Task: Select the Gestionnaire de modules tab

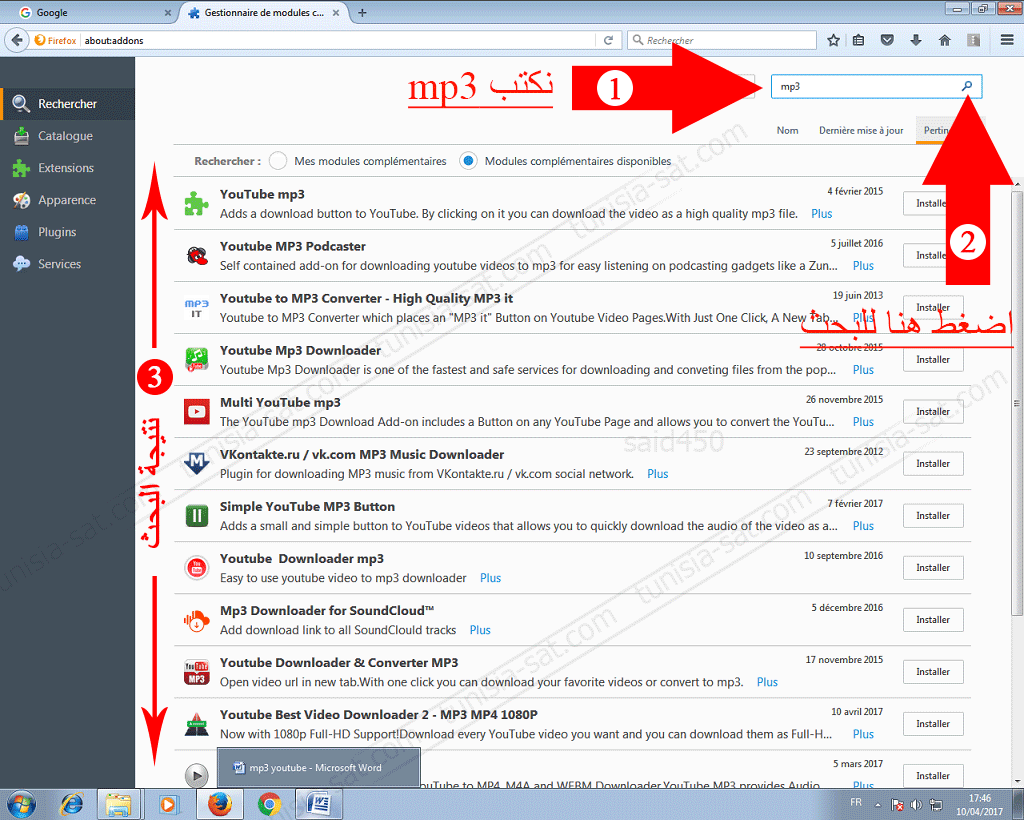Action: point(263,12)
